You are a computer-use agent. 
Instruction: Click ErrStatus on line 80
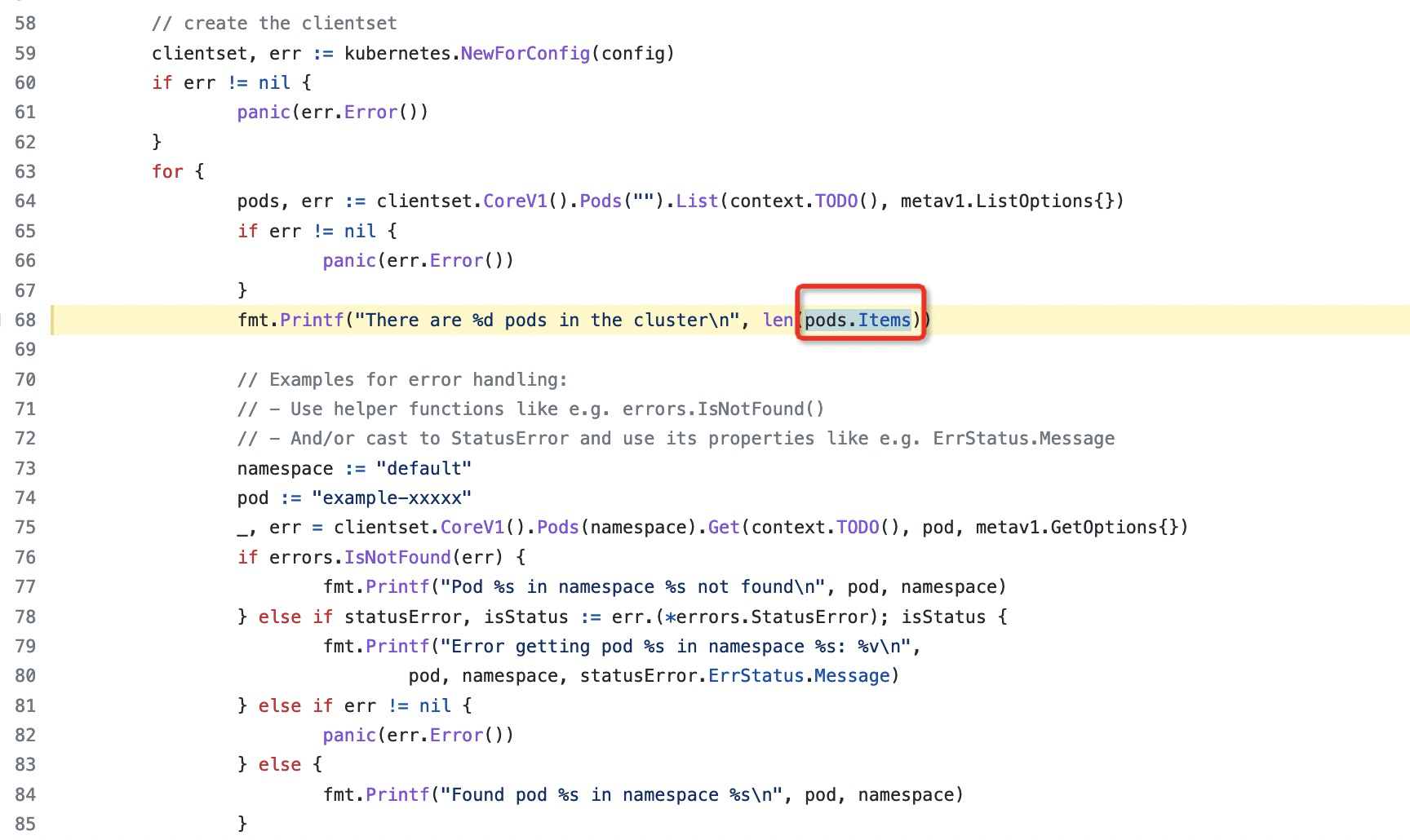[756, 675]
